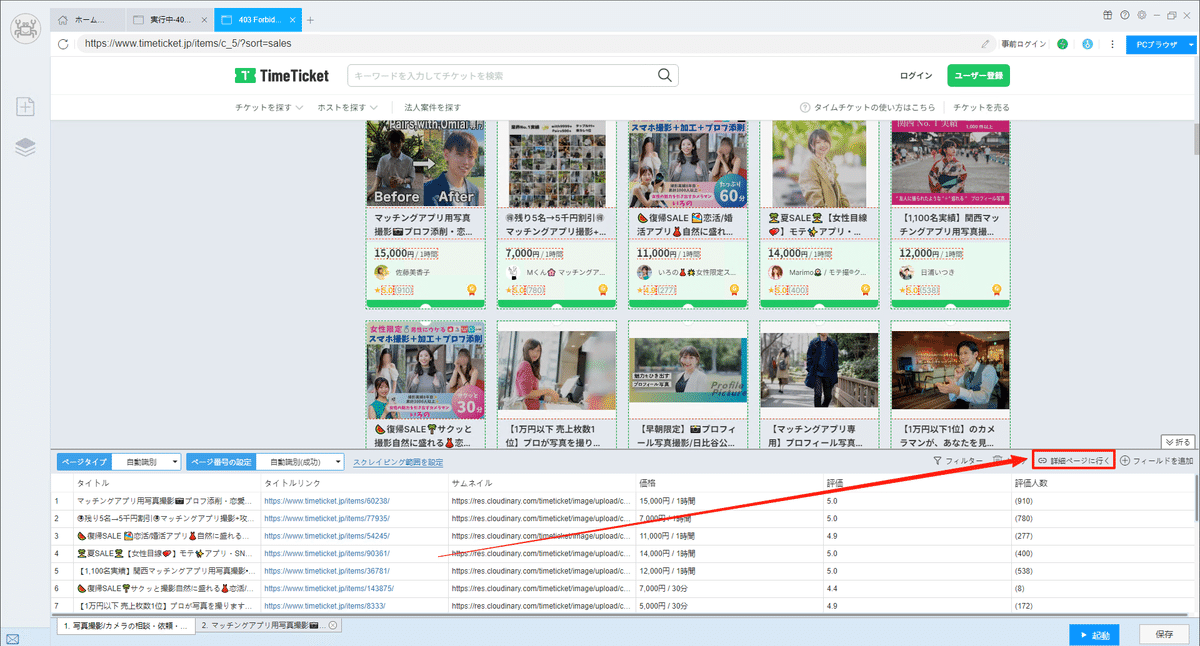Image resolution: width=1200 pixels, height=646 pixels.
Task: Switch to the 実行中 tab
Action: click(x=170, y=19)
